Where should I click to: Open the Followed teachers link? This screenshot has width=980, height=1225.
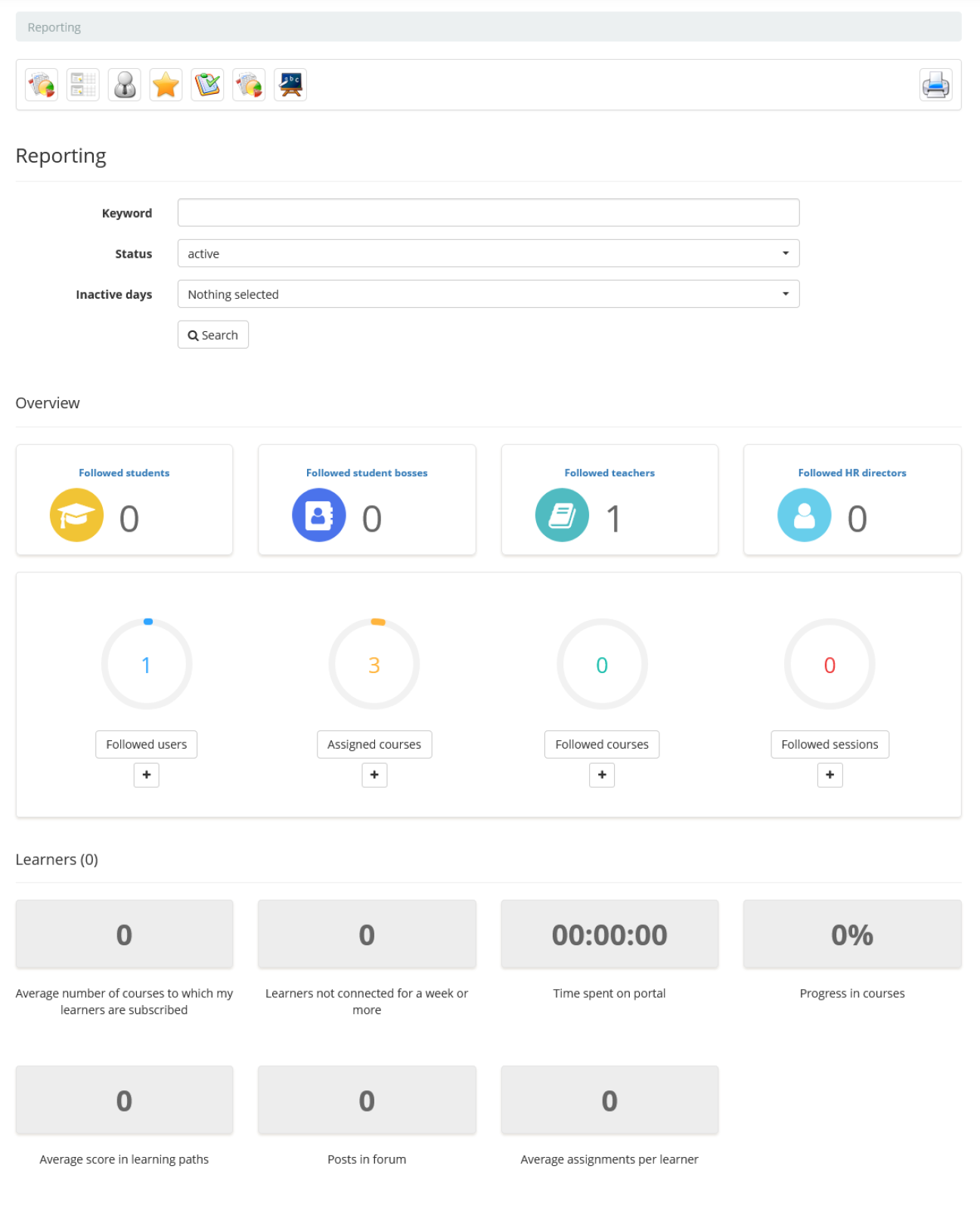tap(609, 473)
